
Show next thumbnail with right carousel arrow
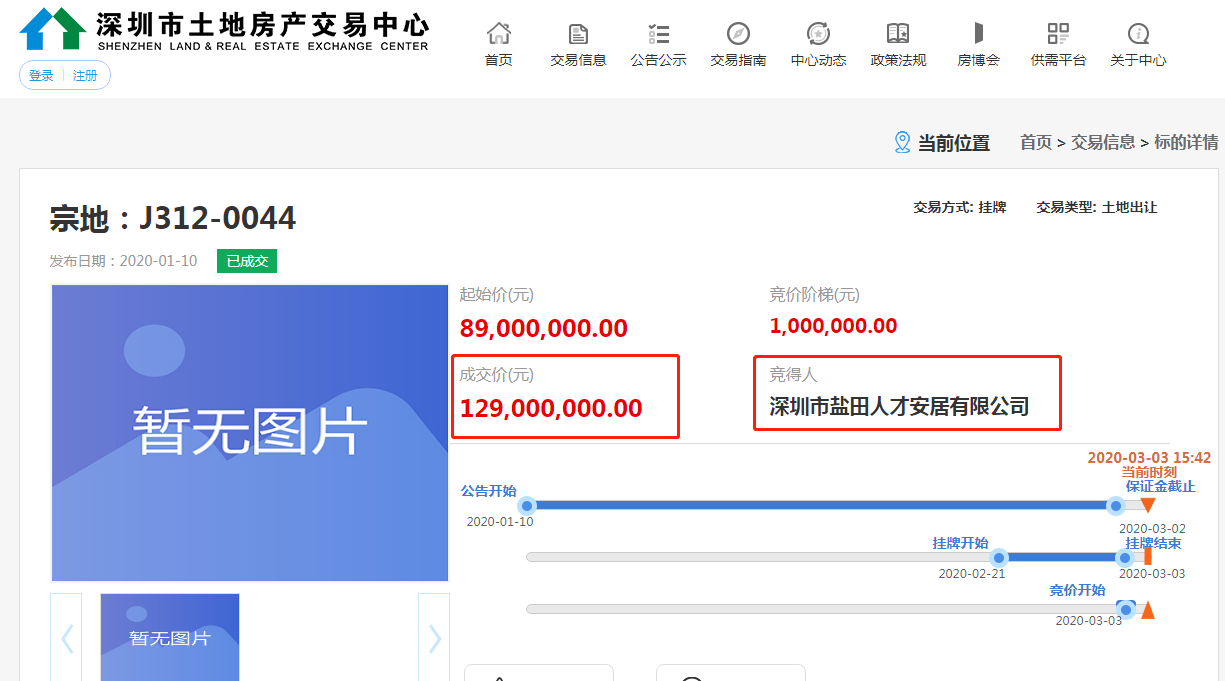pos(434,638)
